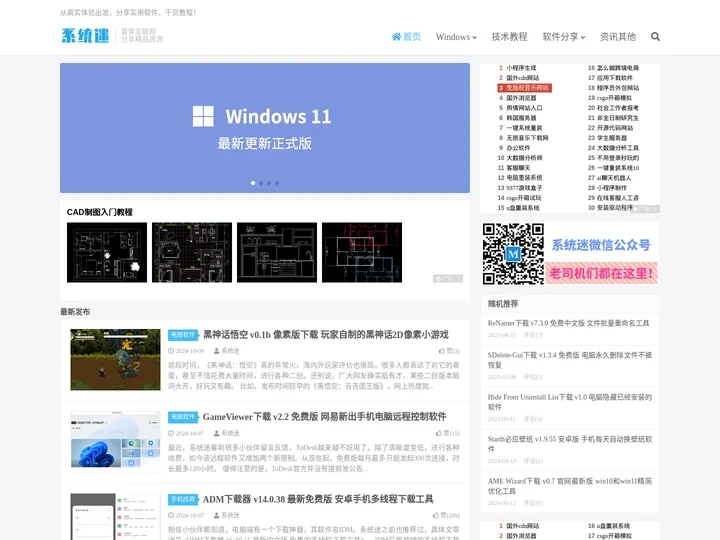Like the ADM下载器 post thumbs-up icon
Screen dimensions: 720x540
(x=436, y=515)
